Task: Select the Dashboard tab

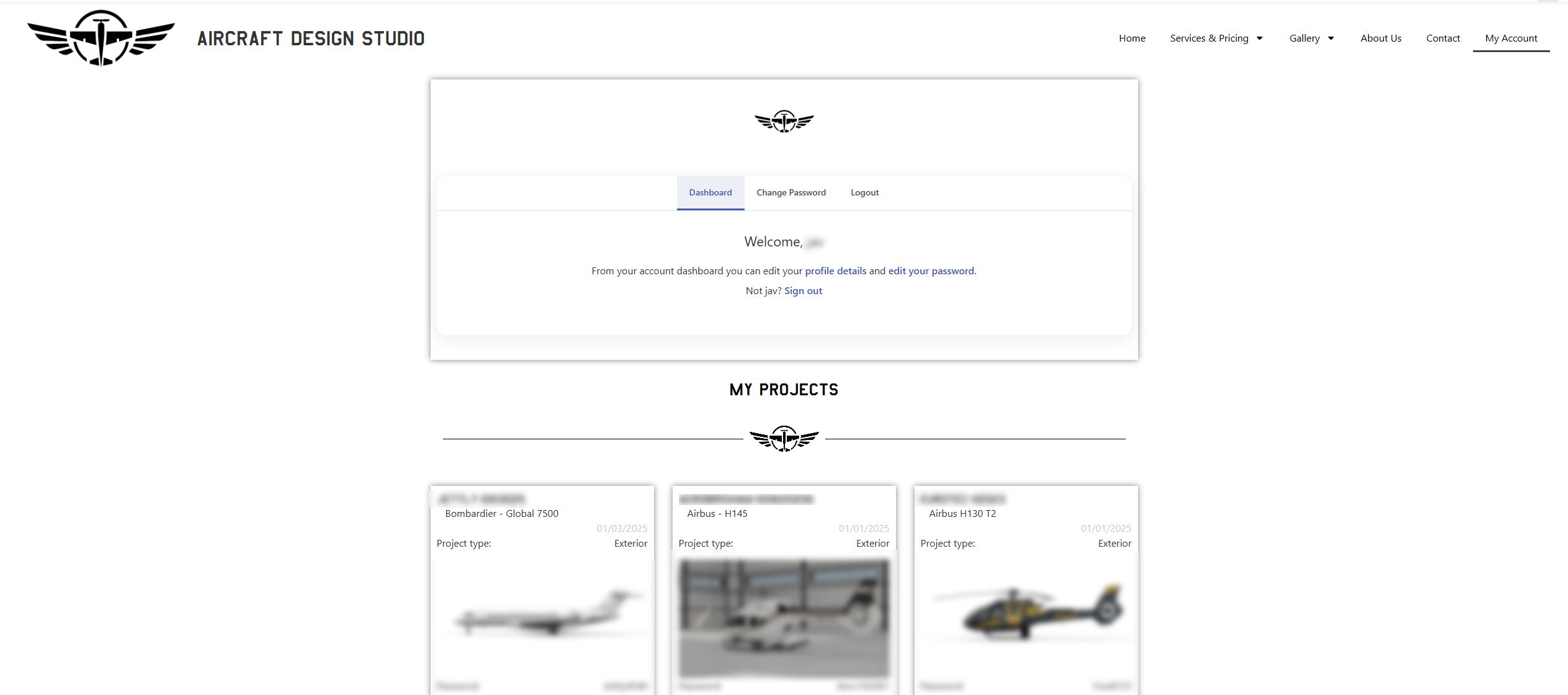Action: 710,192
